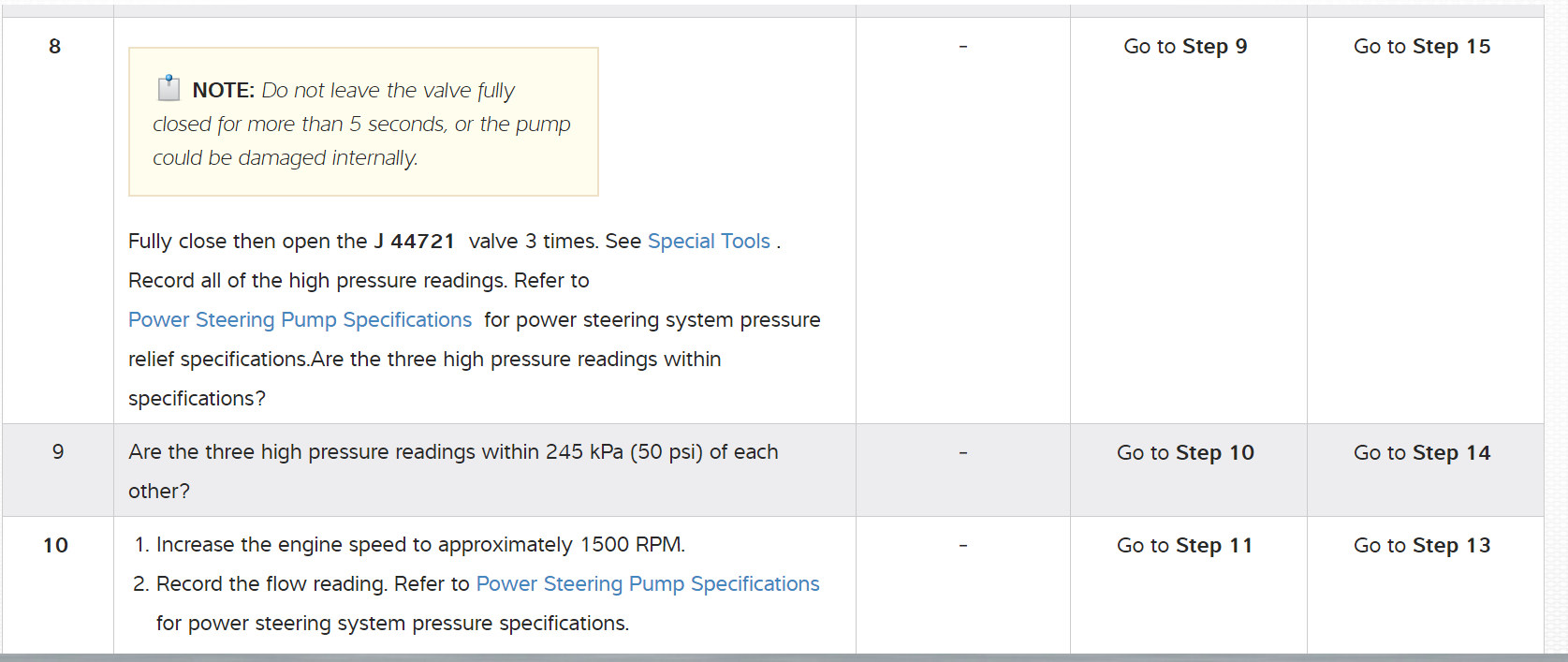Follow Power Steering Pump Specifications link in step 10

[x=648, y=584]
